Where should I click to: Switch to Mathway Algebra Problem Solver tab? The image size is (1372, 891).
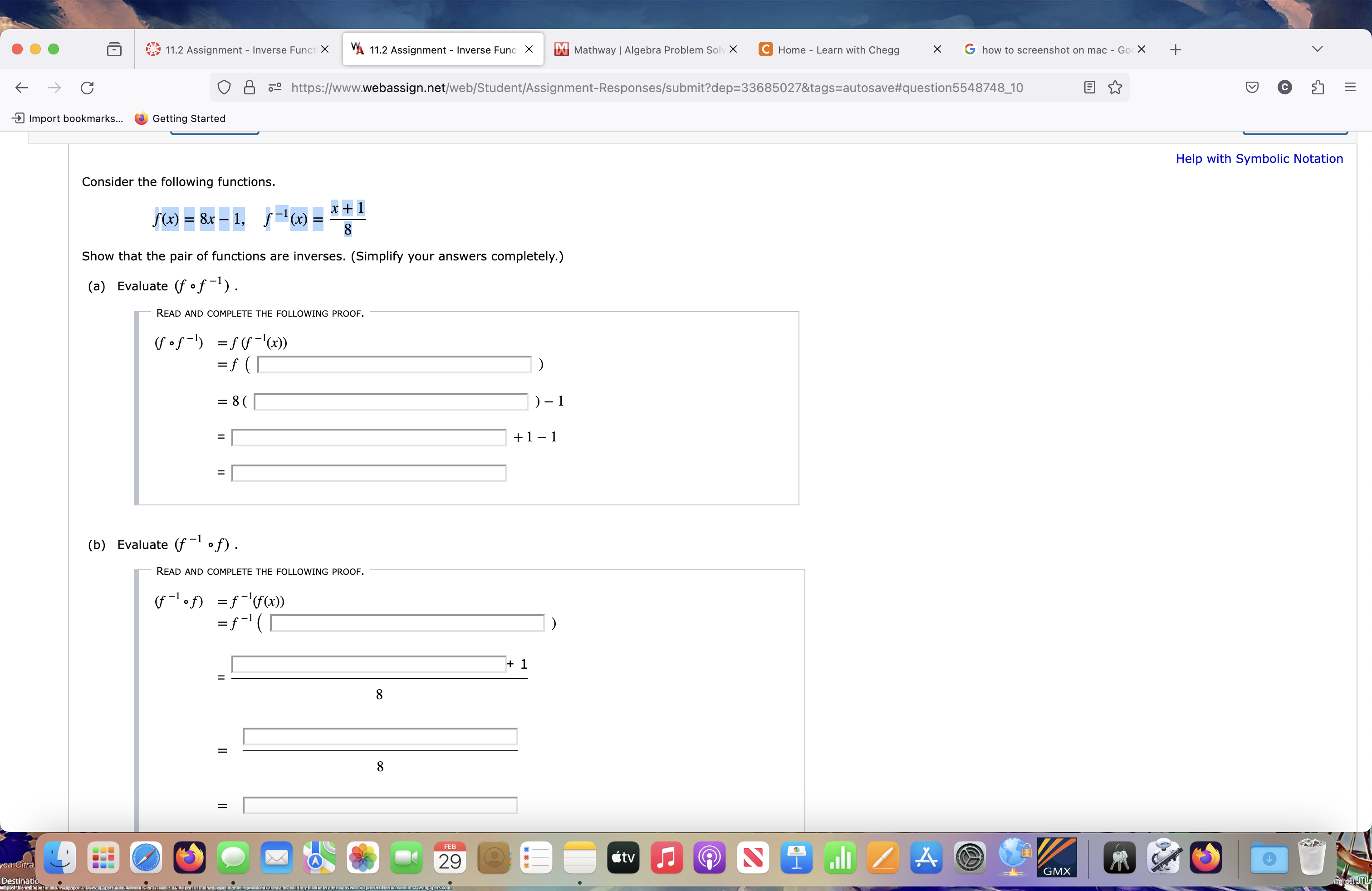640,49
